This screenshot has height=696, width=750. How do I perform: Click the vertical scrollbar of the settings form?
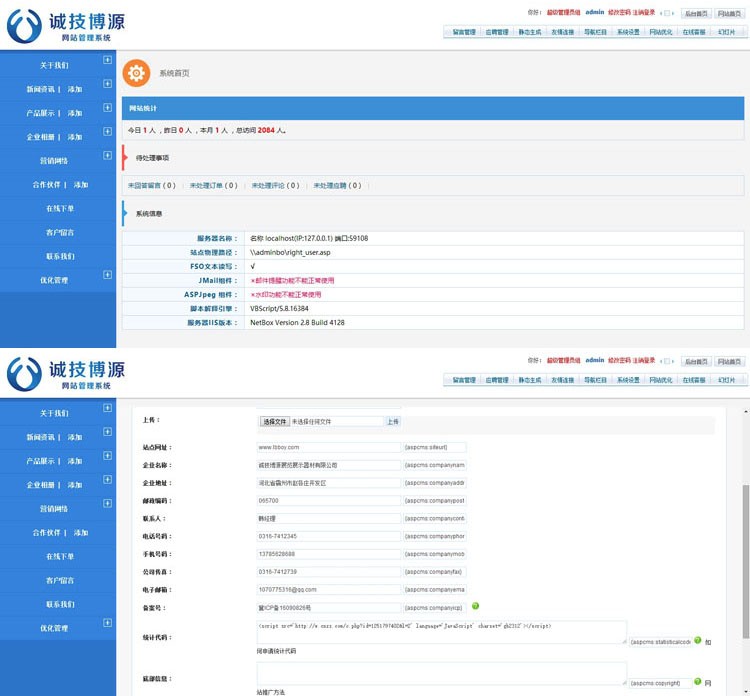pos(744,520)
